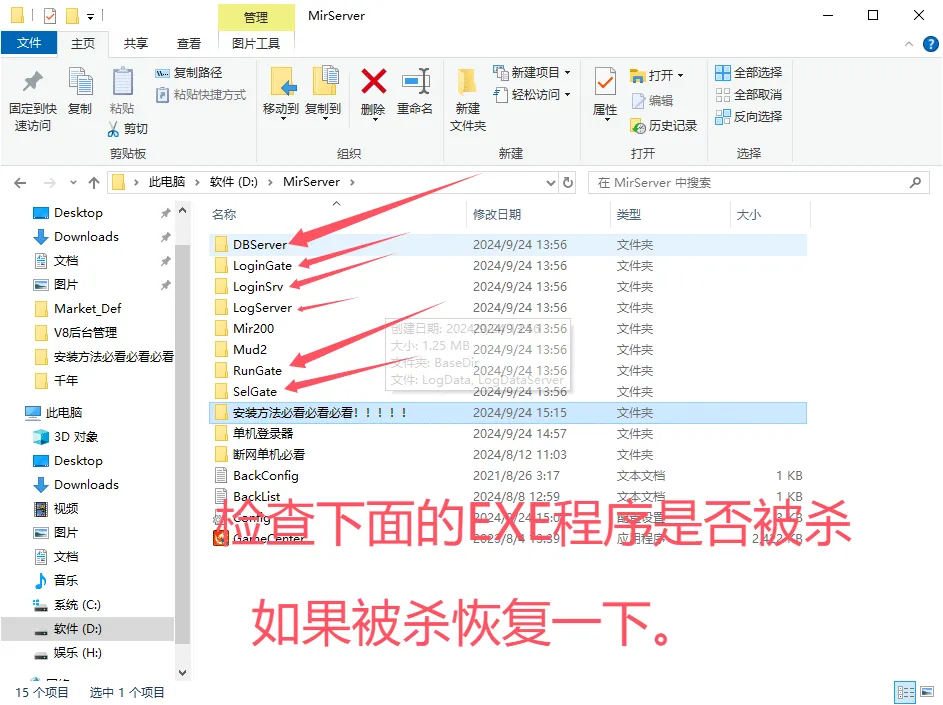Click the Forward navigation arrow
The image size is (943, 705).
click(50, 182)
